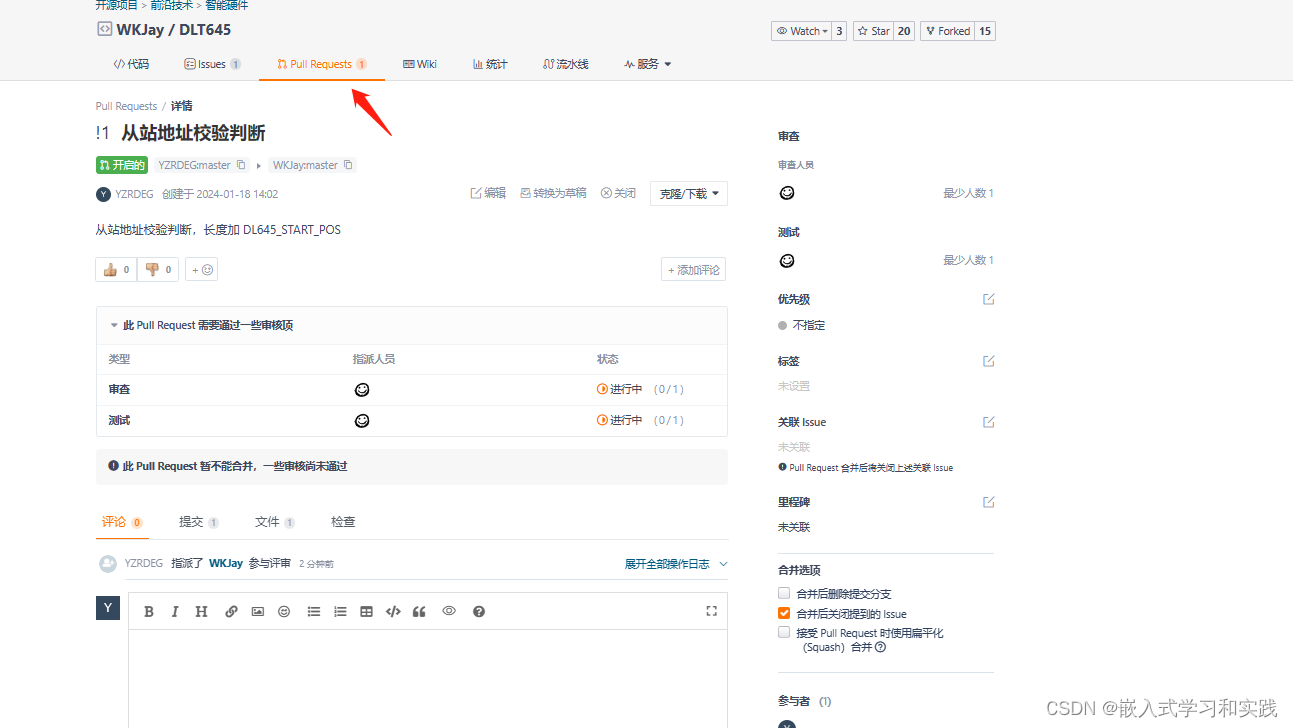The width and height of the screenshot is (1293, 728).
Task: Click the Pull Requests breadcrumb link
Action: coord(126,106)
